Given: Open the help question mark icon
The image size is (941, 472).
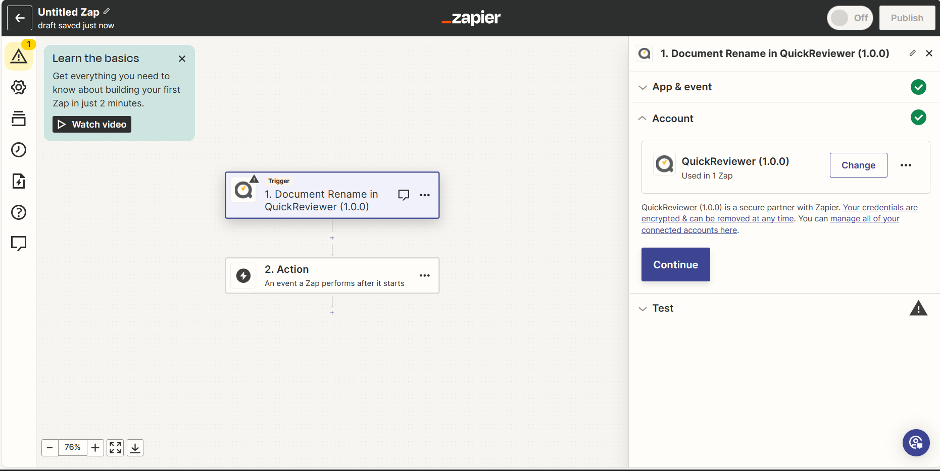Looking at the screenshot, I should pos(18,212).
